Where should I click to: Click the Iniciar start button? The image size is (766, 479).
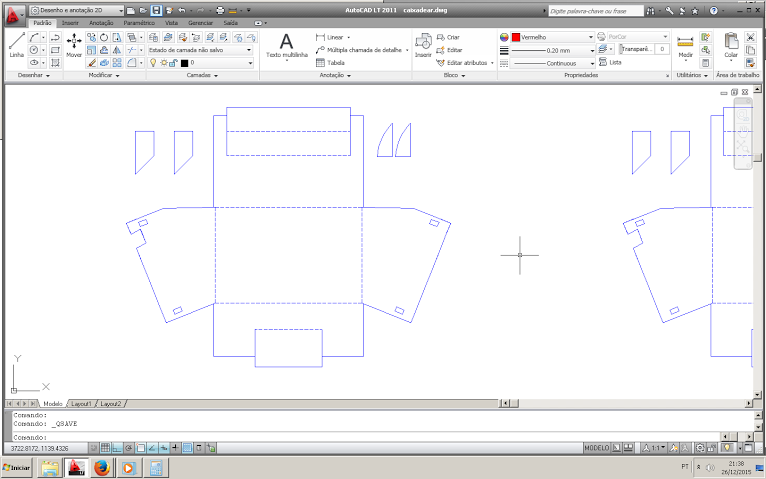[x=17, y=468]
